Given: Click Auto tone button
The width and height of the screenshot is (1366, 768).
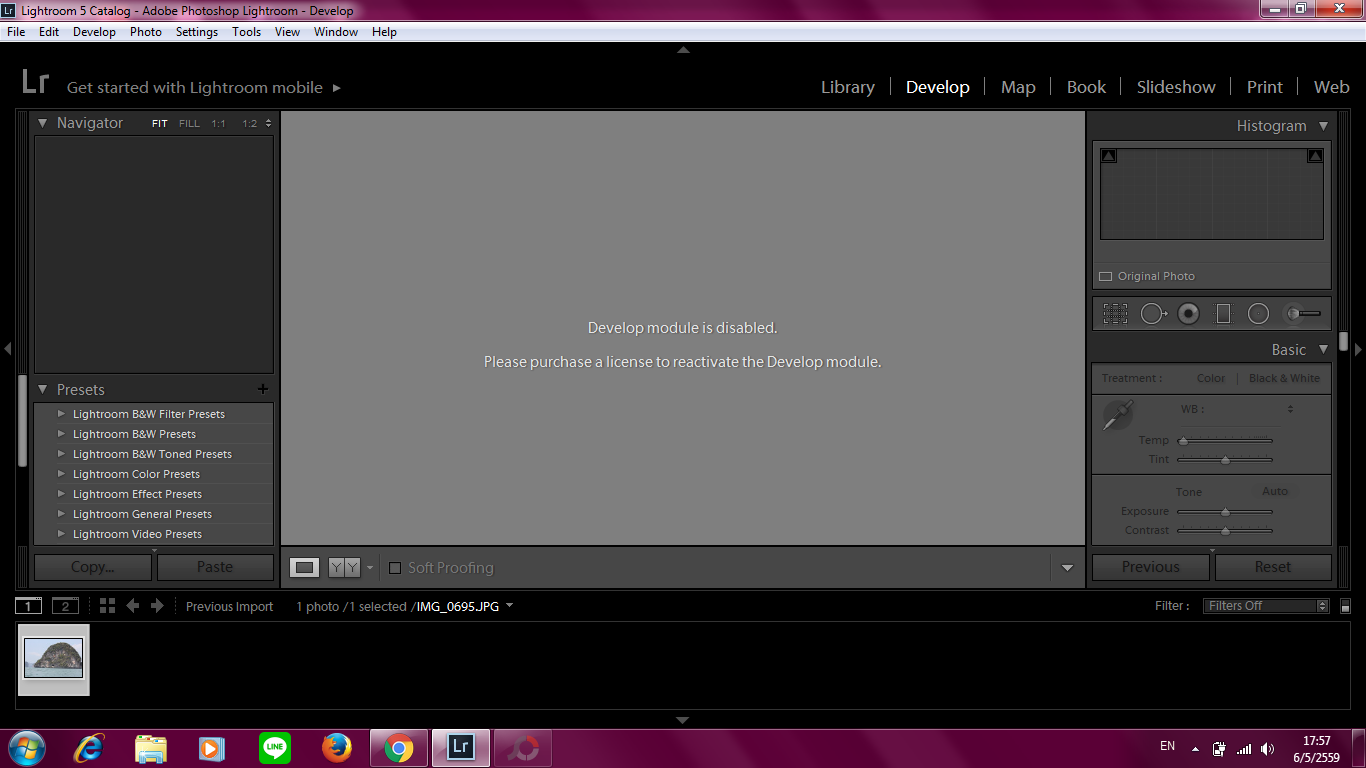Looking at the screenshot, I should 1275,491.
